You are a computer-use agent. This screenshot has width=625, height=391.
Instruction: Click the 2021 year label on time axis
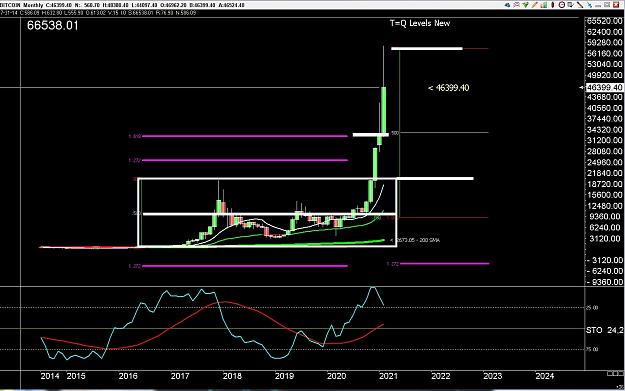(389, 376)
